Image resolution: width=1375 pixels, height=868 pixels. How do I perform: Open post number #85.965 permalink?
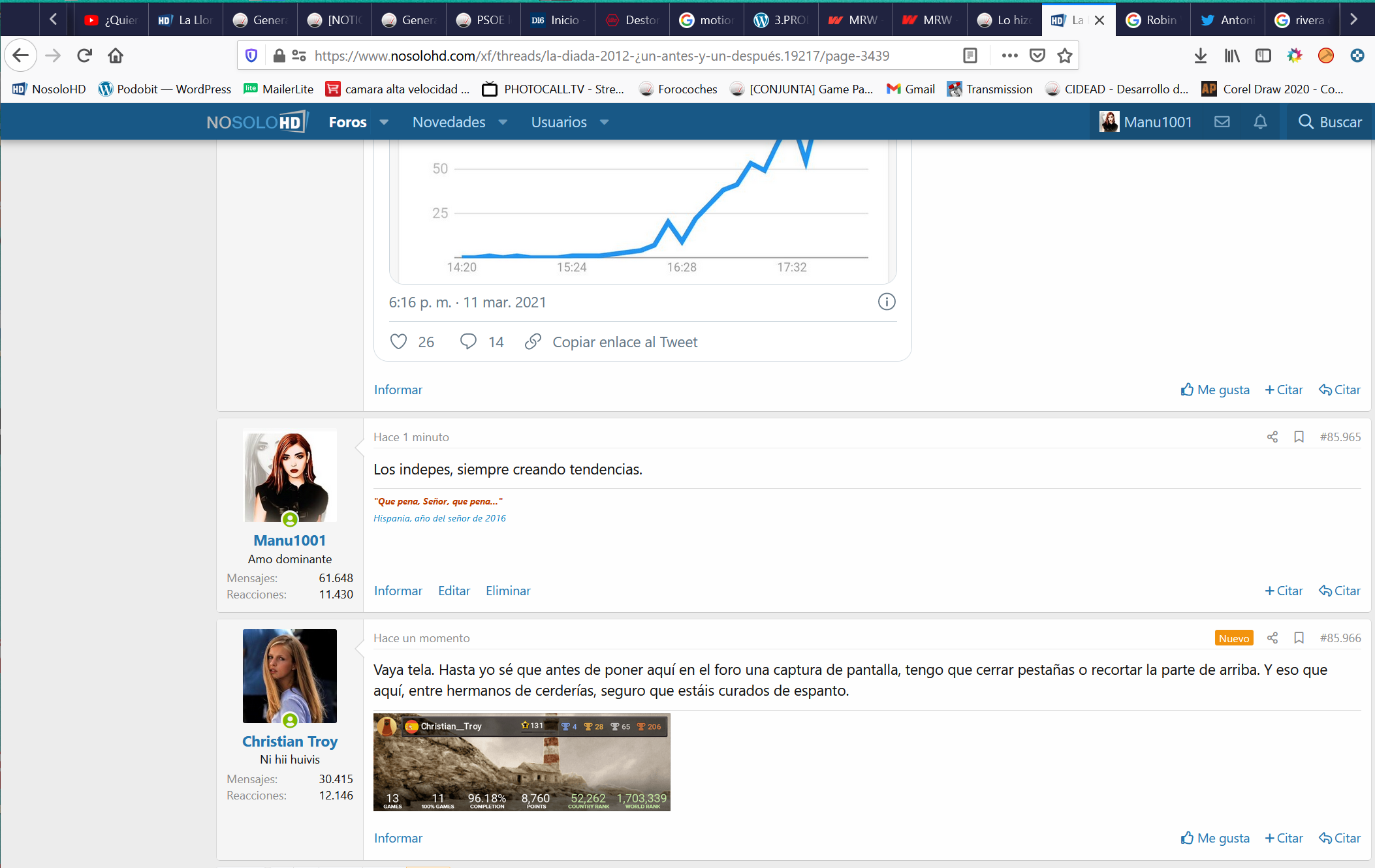pos(1340,437)
